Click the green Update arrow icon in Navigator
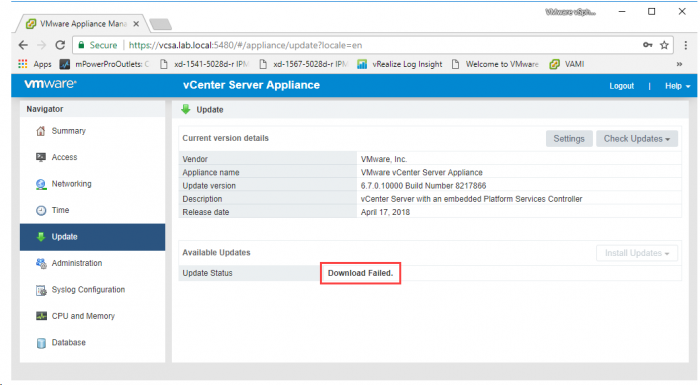 [x=41, y=237]
